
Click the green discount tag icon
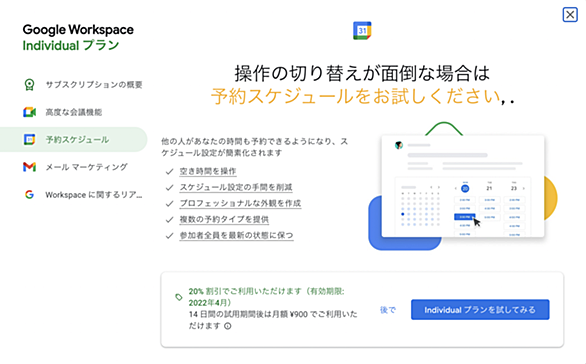click(x=179, y=297)
